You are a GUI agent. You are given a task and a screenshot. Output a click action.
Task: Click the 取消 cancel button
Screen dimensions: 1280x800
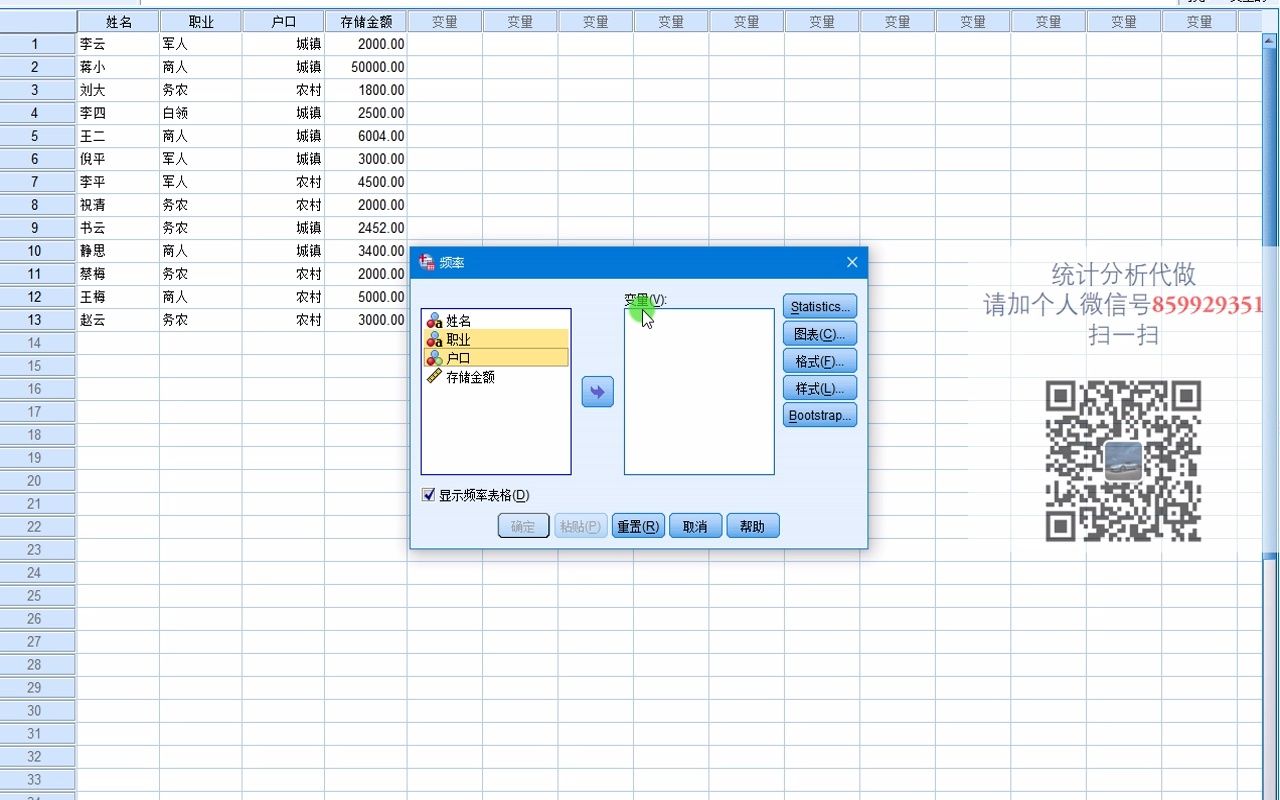pos(695,526)
